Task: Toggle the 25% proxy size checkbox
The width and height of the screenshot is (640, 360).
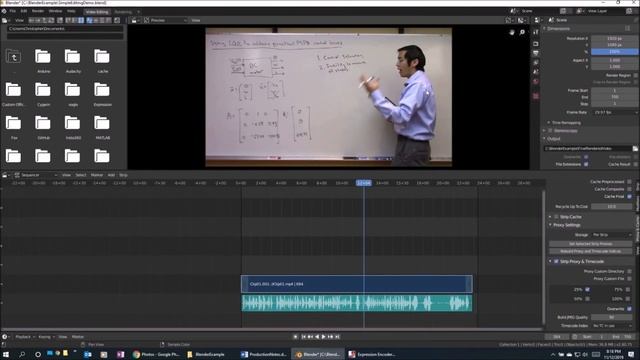Action: point(587,290)
